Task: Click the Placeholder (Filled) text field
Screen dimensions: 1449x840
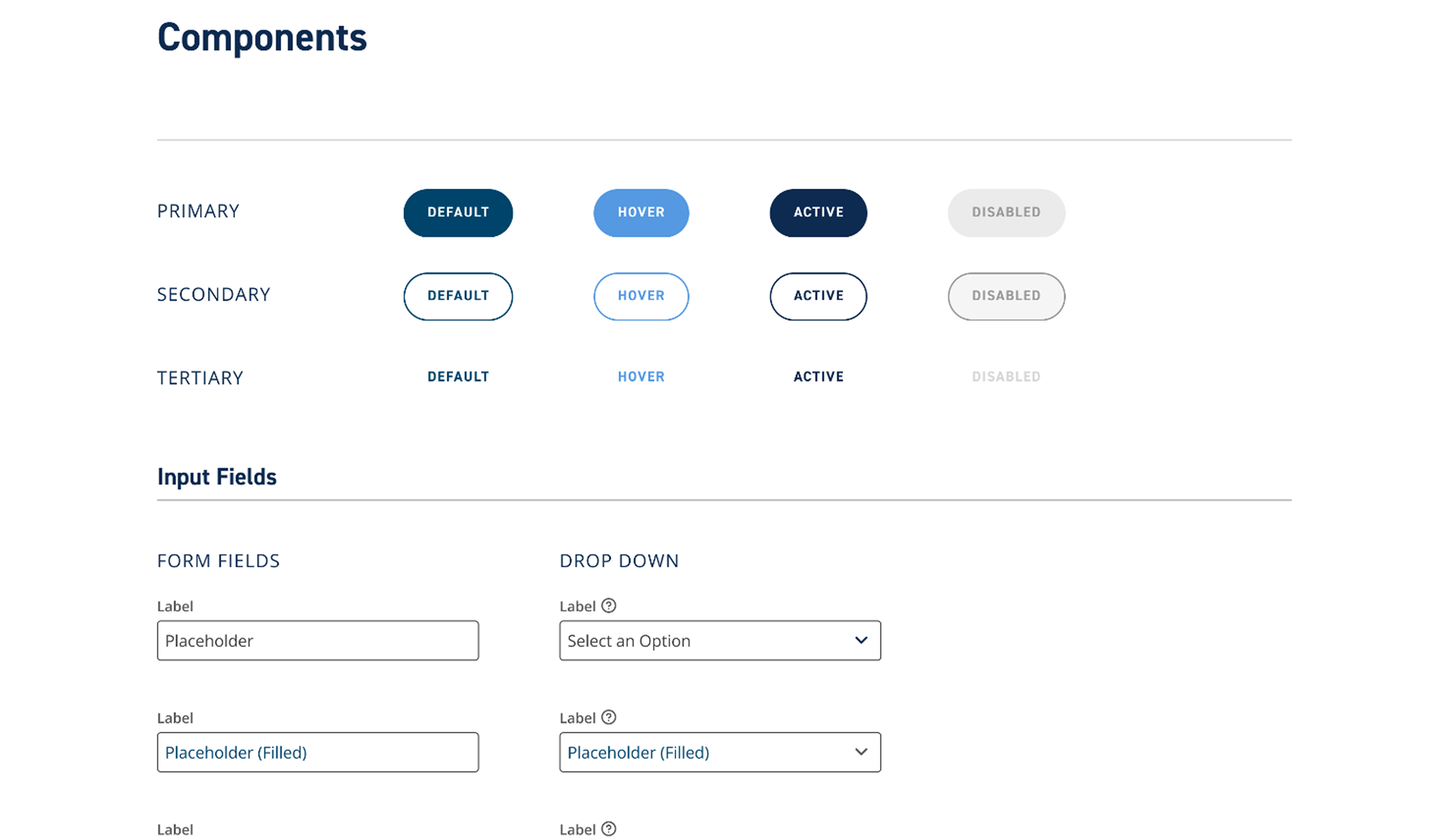Action: point(317,752)
